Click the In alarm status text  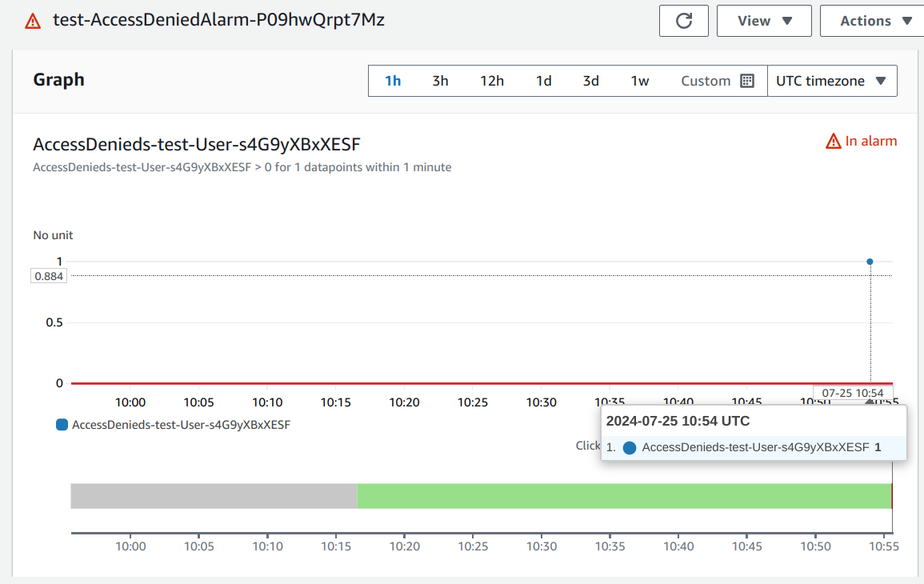(871, 142)
